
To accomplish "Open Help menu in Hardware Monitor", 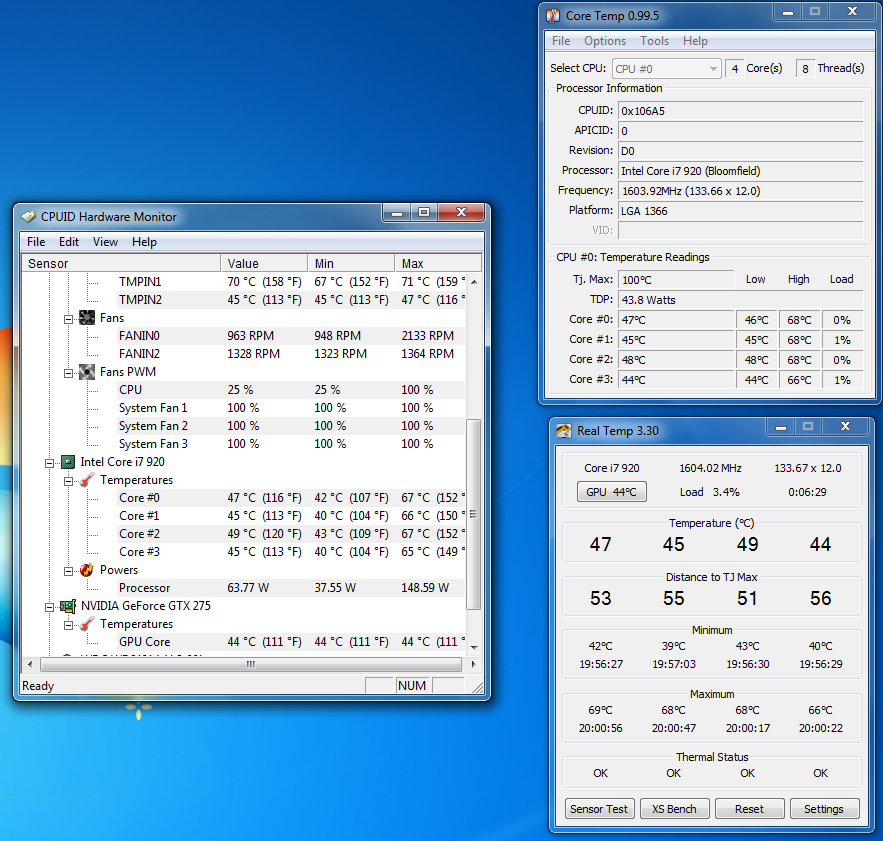I will [x=144, y=242].
